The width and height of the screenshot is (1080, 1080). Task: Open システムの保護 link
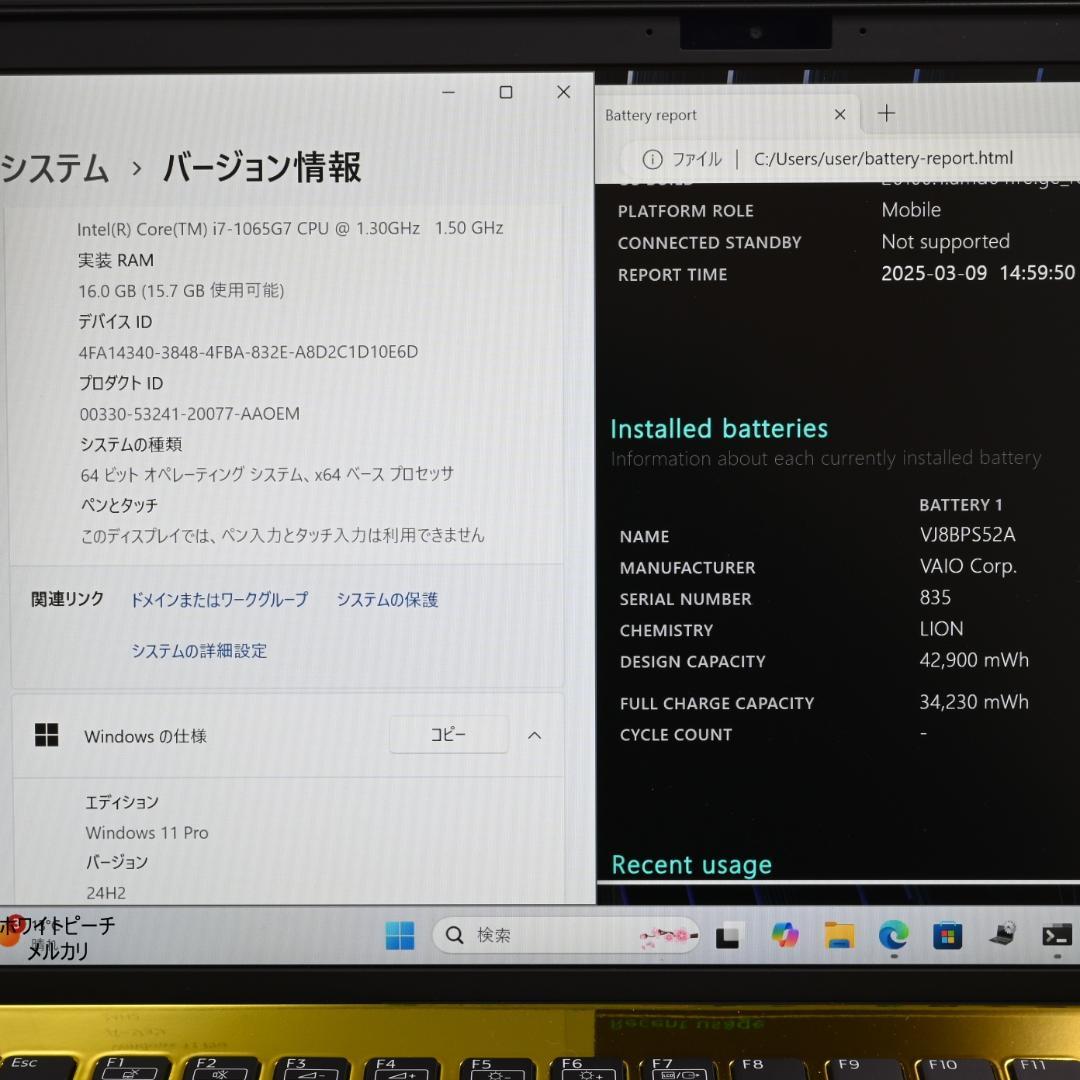click(x=387, y=599)
